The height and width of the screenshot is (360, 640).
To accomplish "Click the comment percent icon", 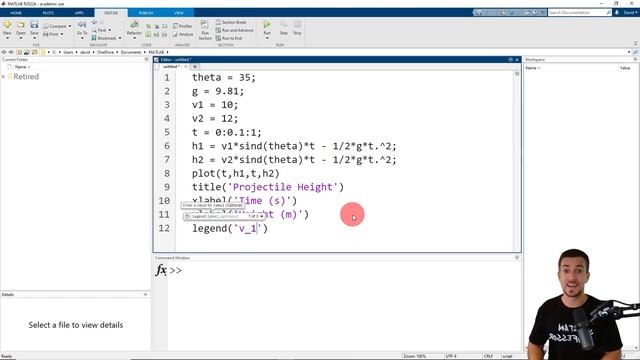I will pyautogui.click(x=148, y=26).
